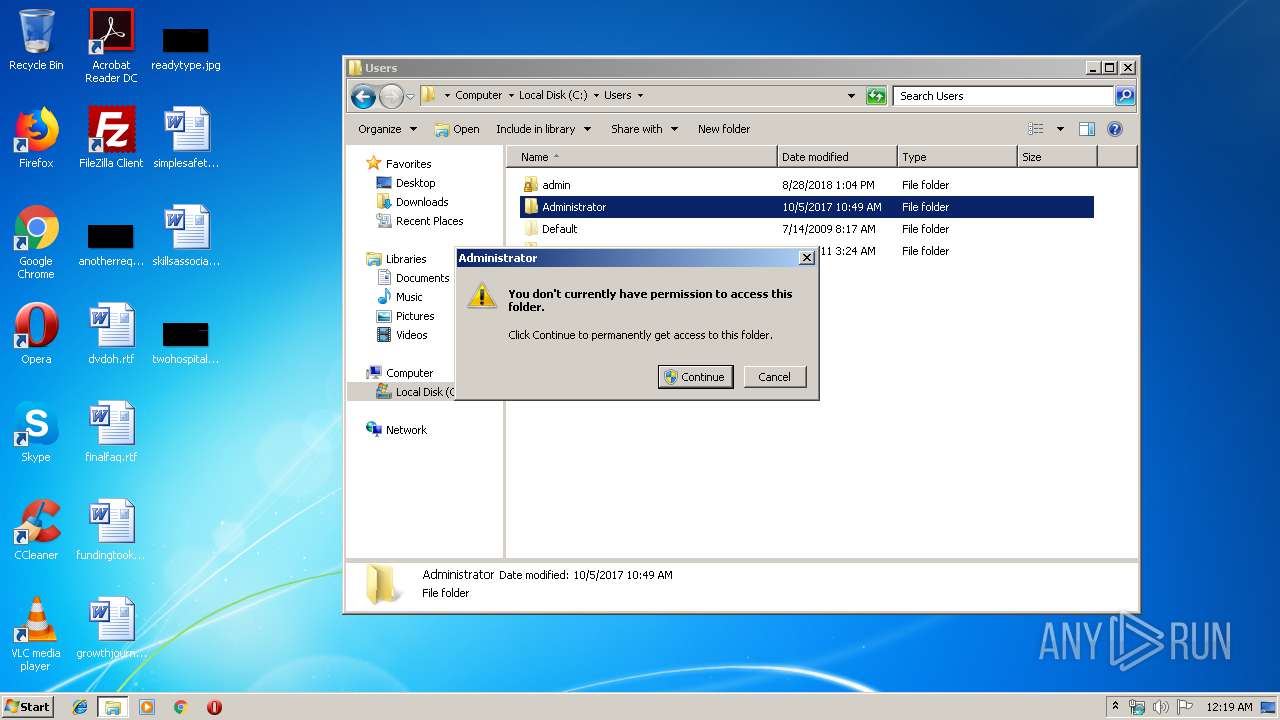Click volume speaker icon in tray
Image resolution: width=1280 pixels, height=720 pixels.
1161,707
